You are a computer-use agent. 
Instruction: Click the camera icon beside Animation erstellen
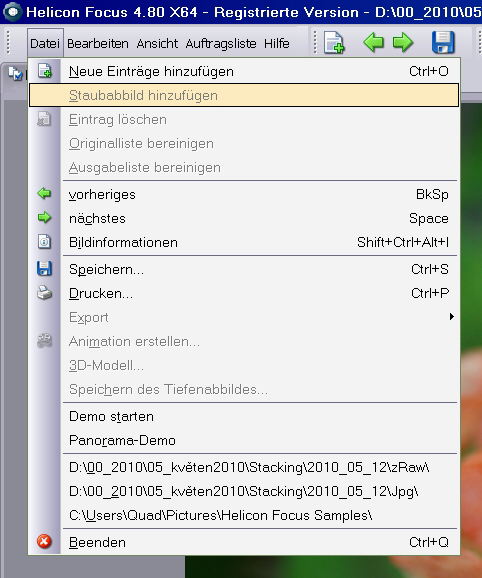point(44,341)
